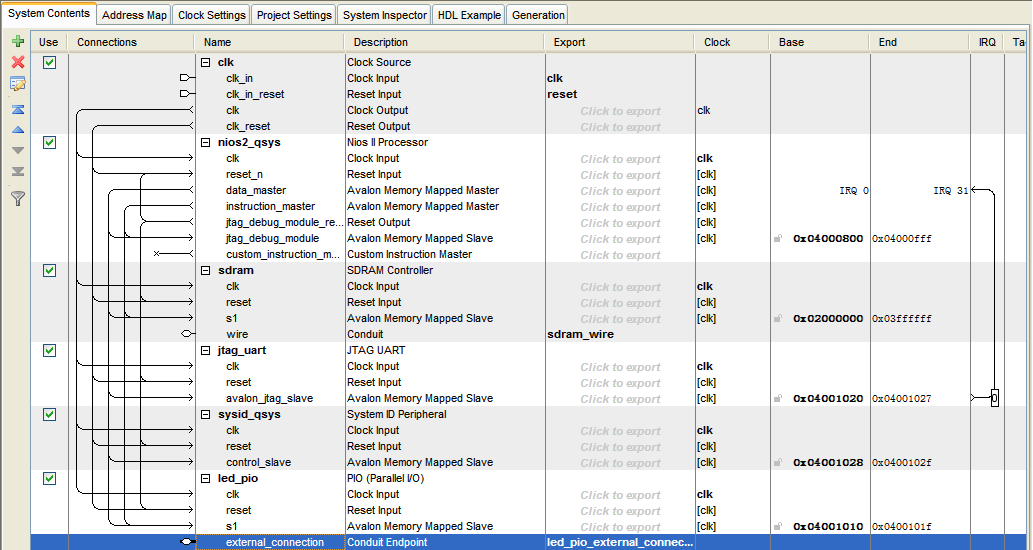Click lock icon beside base address 0x04001010
Viewport: 1033px width, 550px height.
pos(778,526)
